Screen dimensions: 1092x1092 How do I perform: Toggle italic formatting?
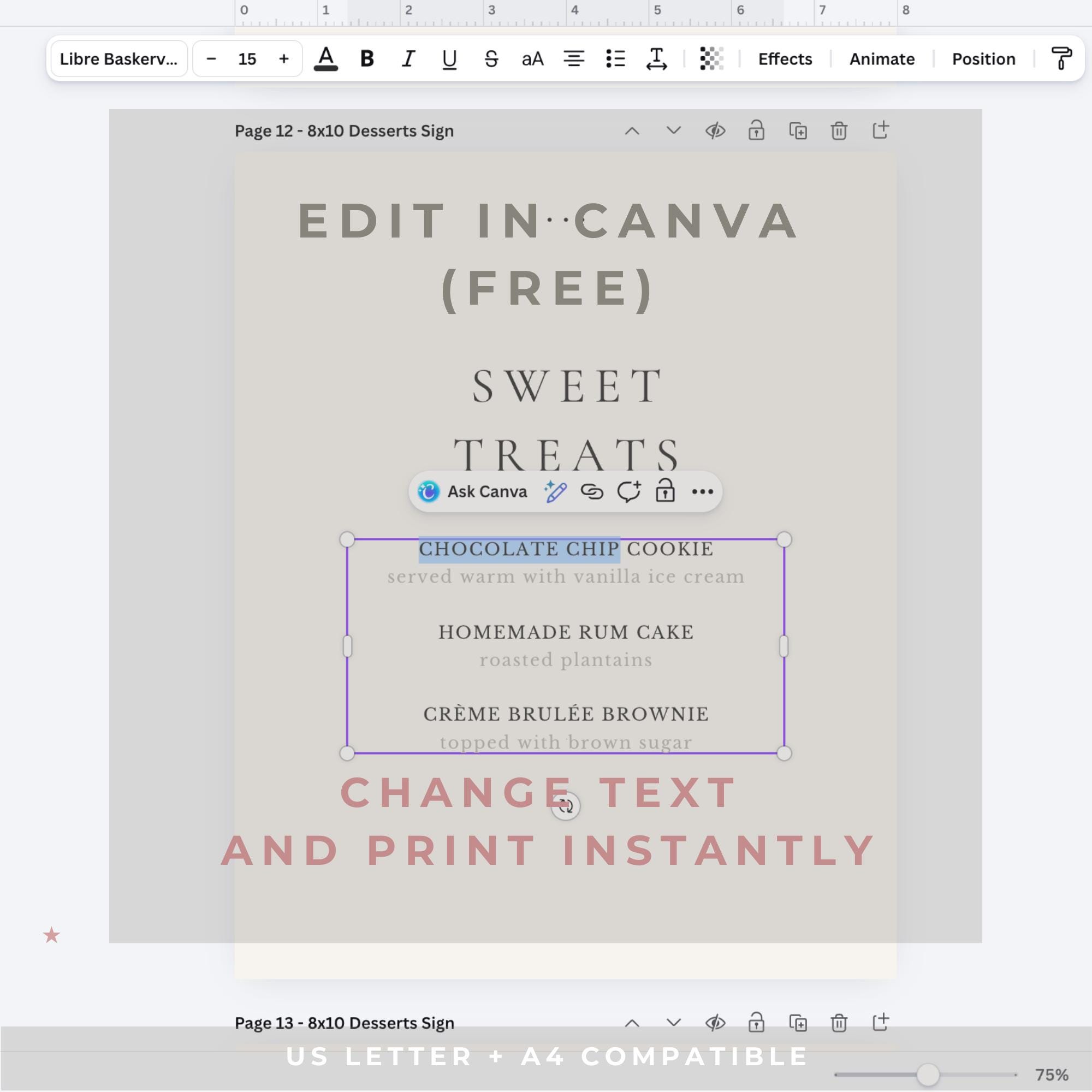pyautogui.click(x=408, y=59)
